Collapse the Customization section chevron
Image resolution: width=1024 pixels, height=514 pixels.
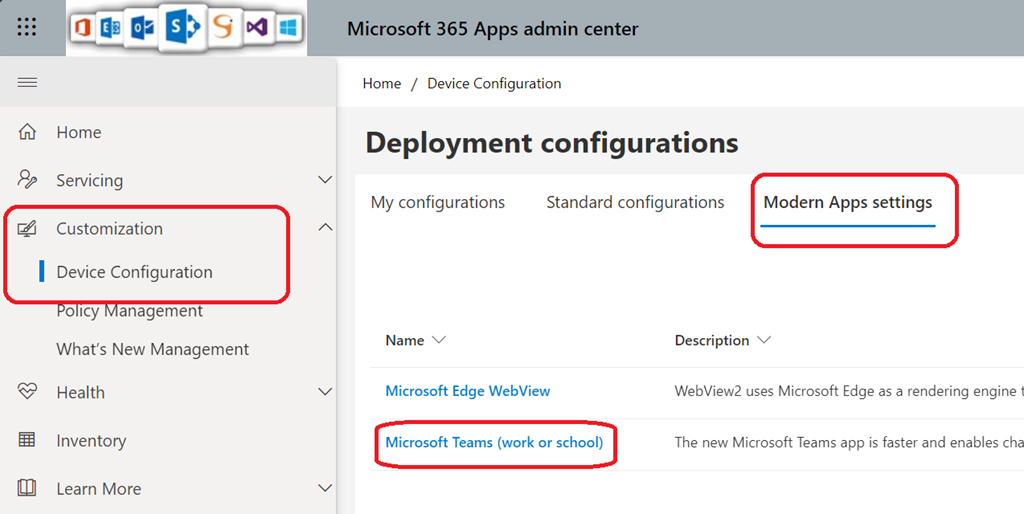coord(324,228)
